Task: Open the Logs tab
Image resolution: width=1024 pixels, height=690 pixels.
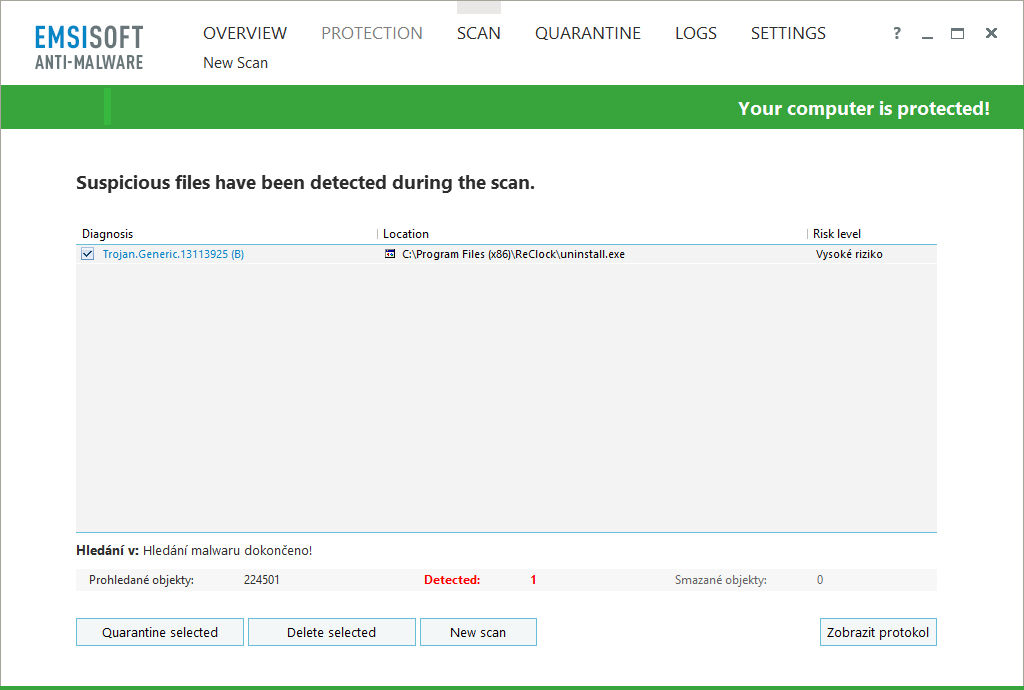Action: point(696,33)
